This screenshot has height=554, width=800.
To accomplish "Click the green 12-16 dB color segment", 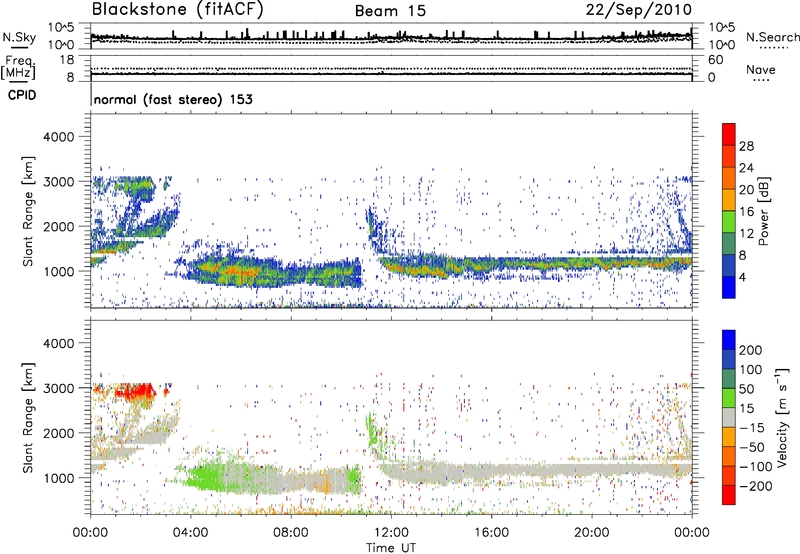I will 729,221.
